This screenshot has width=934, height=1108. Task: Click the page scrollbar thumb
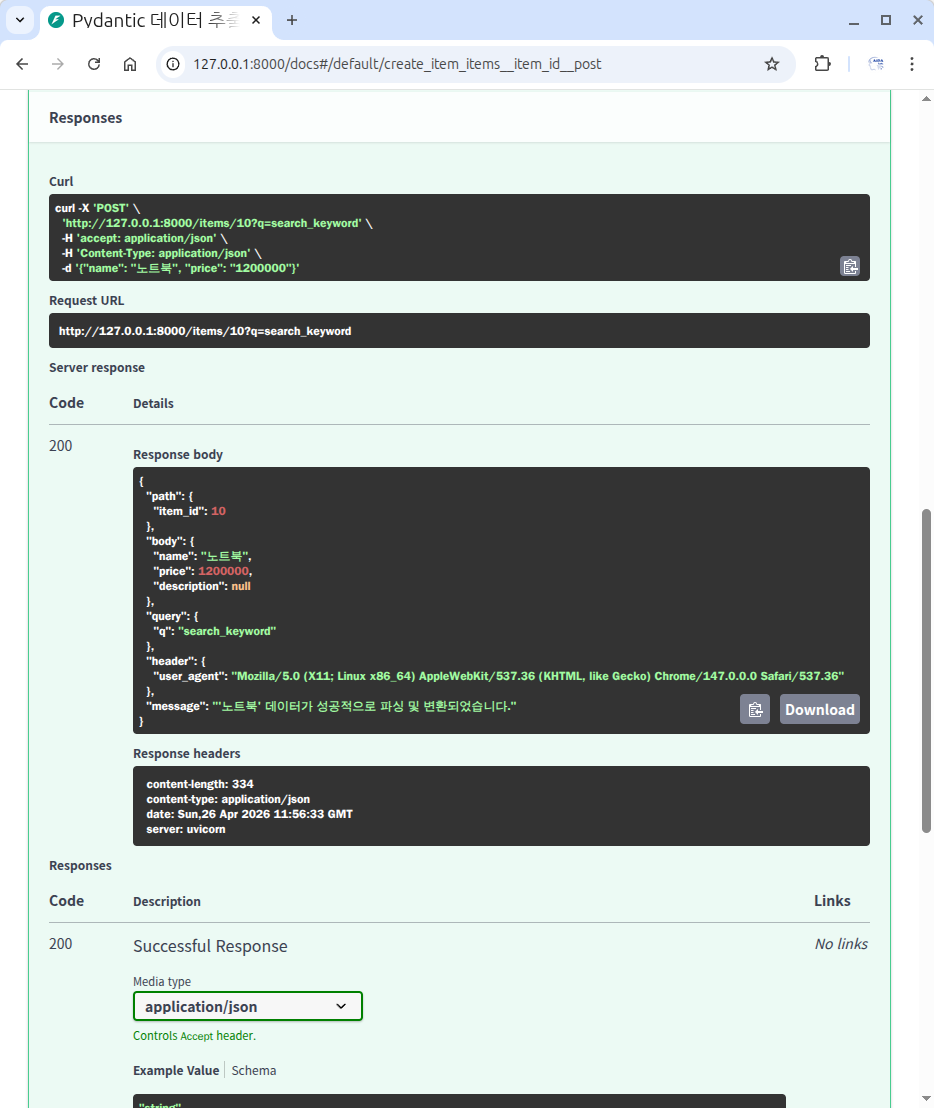tap(926, 671)
